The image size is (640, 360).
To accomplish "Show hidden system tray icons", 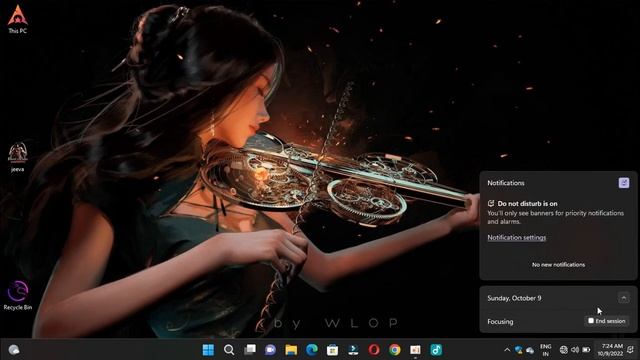I will [x=507, y=350].
